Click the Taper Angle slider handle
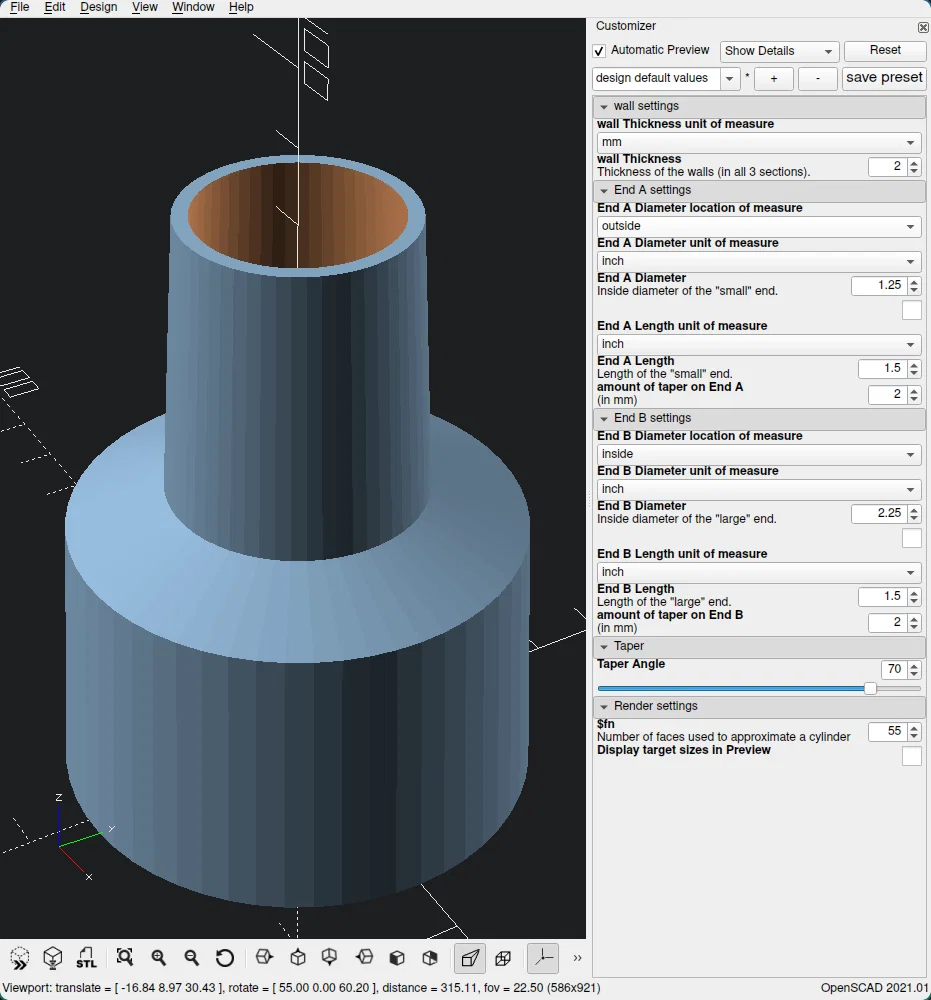Viewport: 931px width, 1000px height. pyautogui.click(x=870, y=689)
